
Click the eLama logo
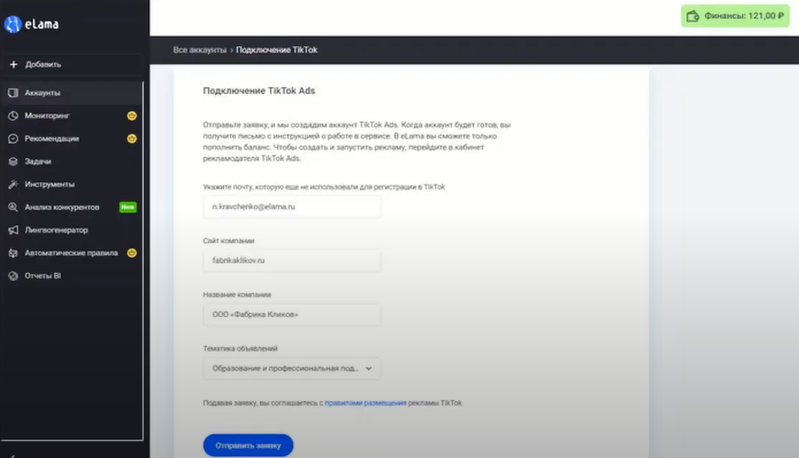32,24
